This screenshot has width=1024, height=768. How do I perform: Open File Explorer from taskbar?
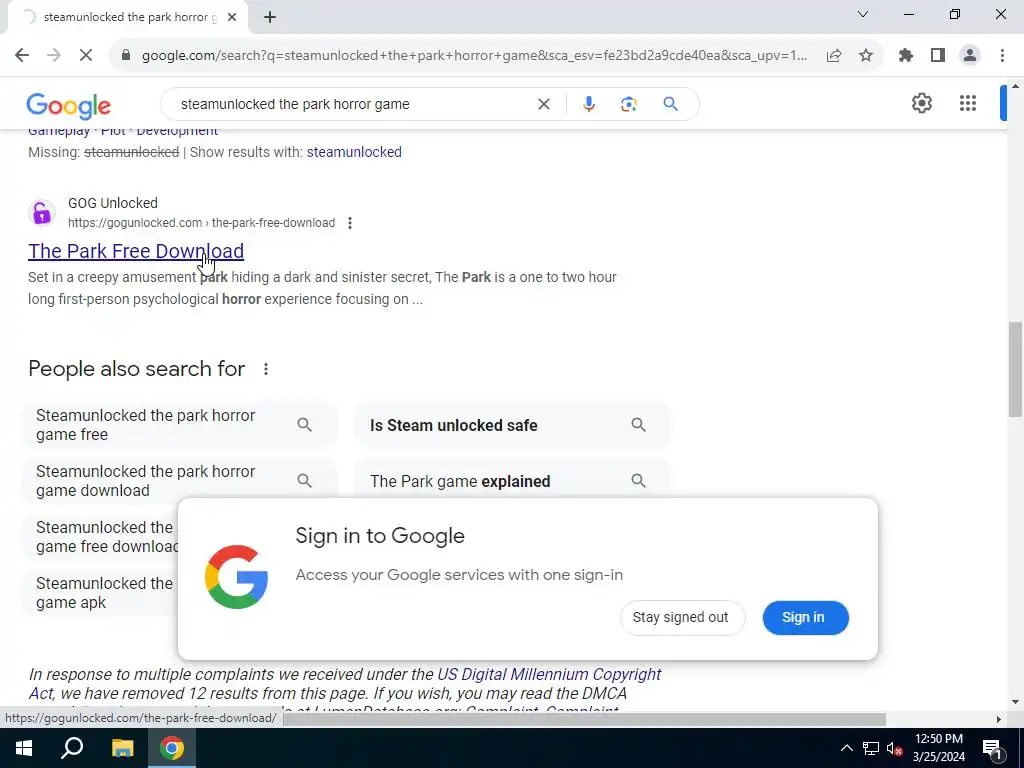(122, 748)
